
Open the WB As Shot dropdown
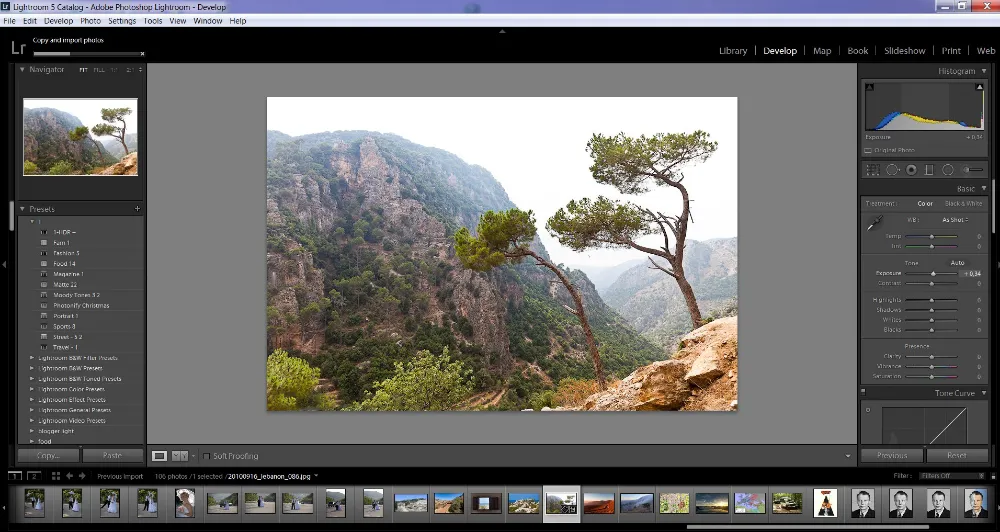pyautogui.click(x=955, y=220)
